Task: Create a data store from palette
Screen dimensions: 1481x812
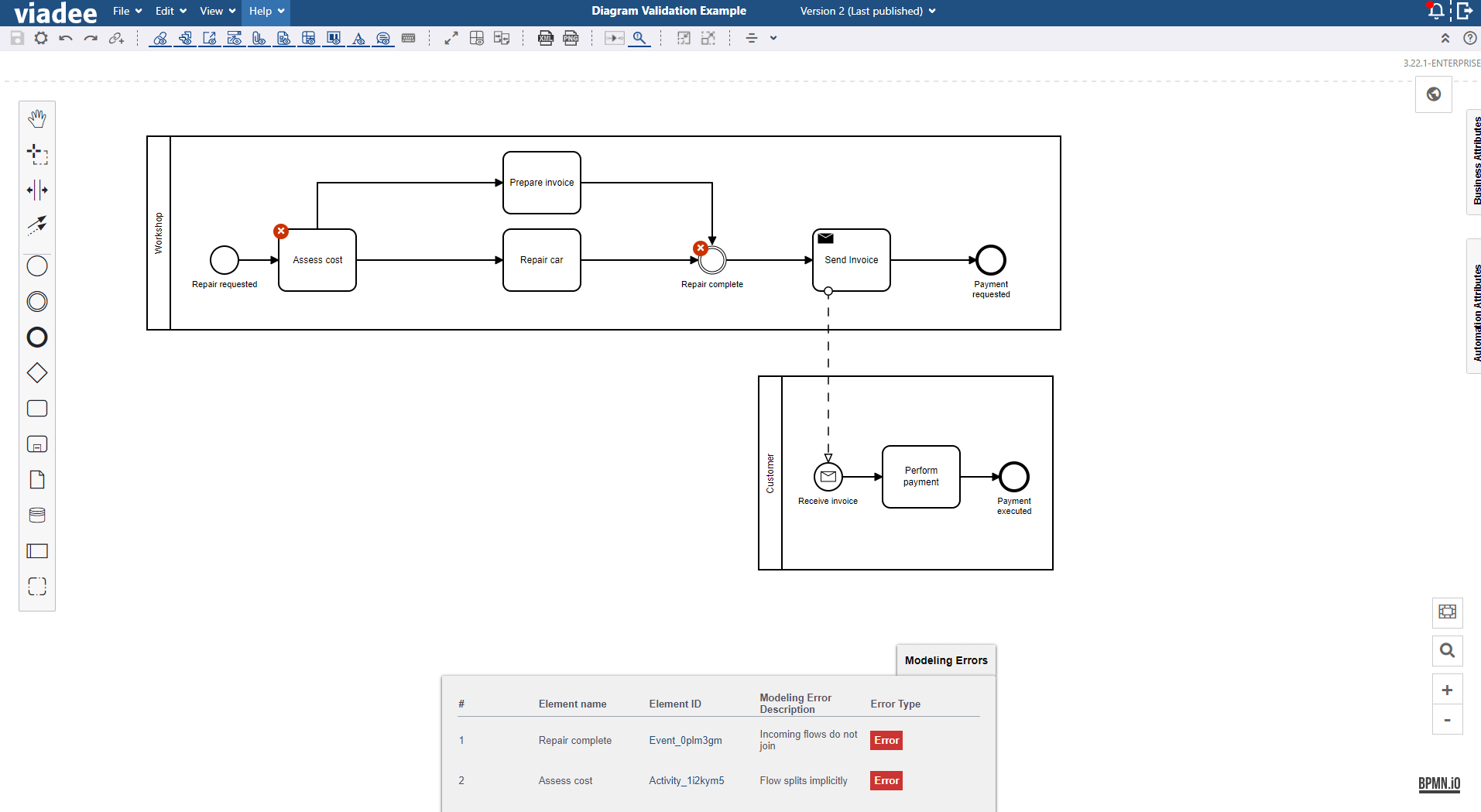Action: tap(37, 516)
